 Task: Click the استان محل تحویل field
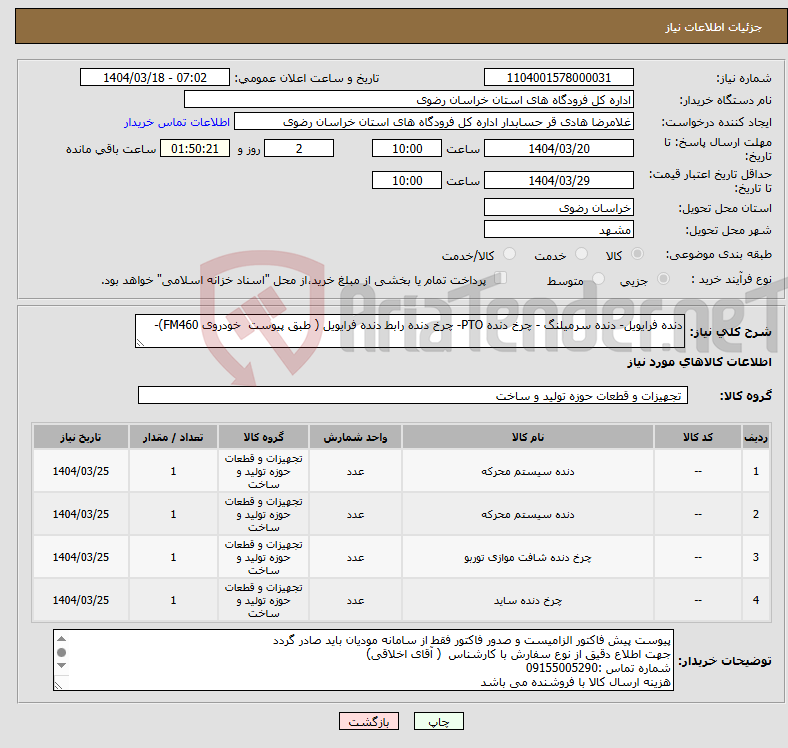tap(558, 207)
